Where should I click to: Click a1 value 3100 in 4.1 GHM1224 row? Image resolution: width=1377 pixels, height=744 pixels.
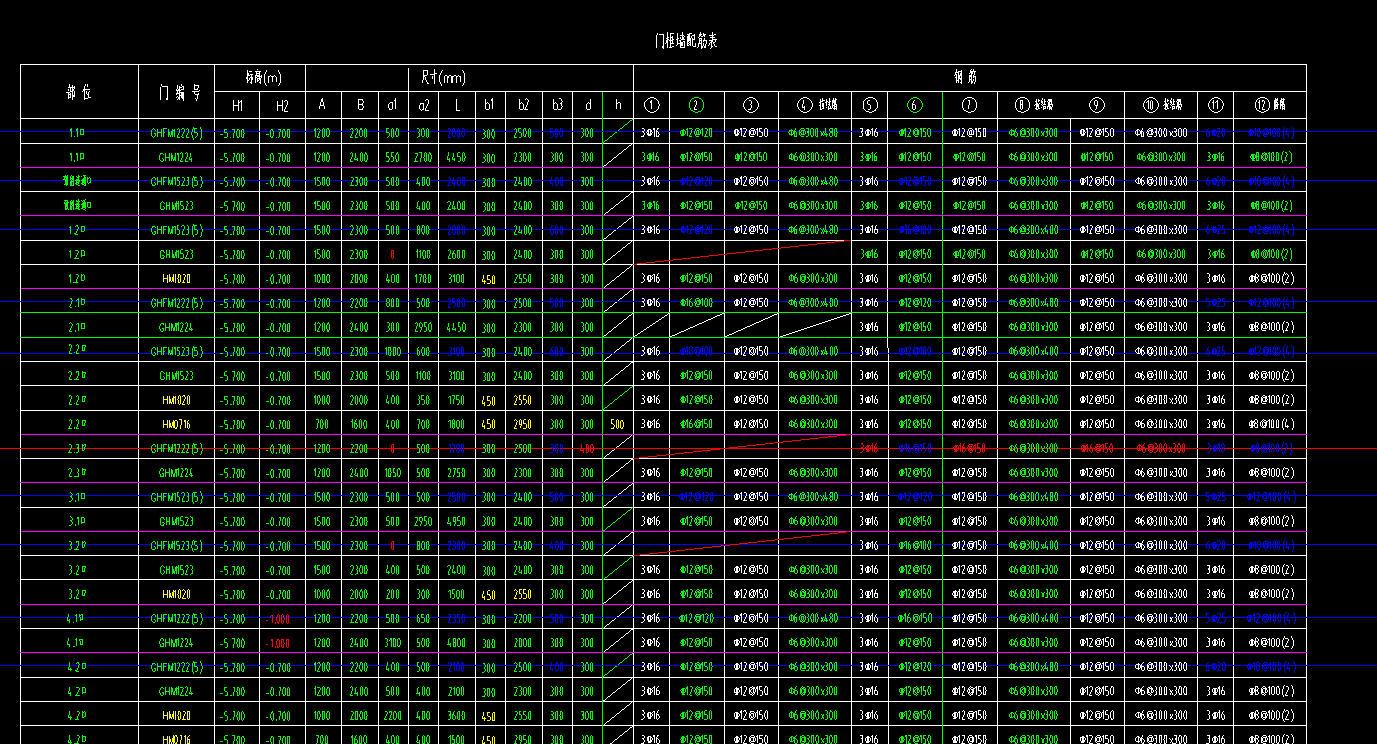pyautogui.click(x=392, y=643)
